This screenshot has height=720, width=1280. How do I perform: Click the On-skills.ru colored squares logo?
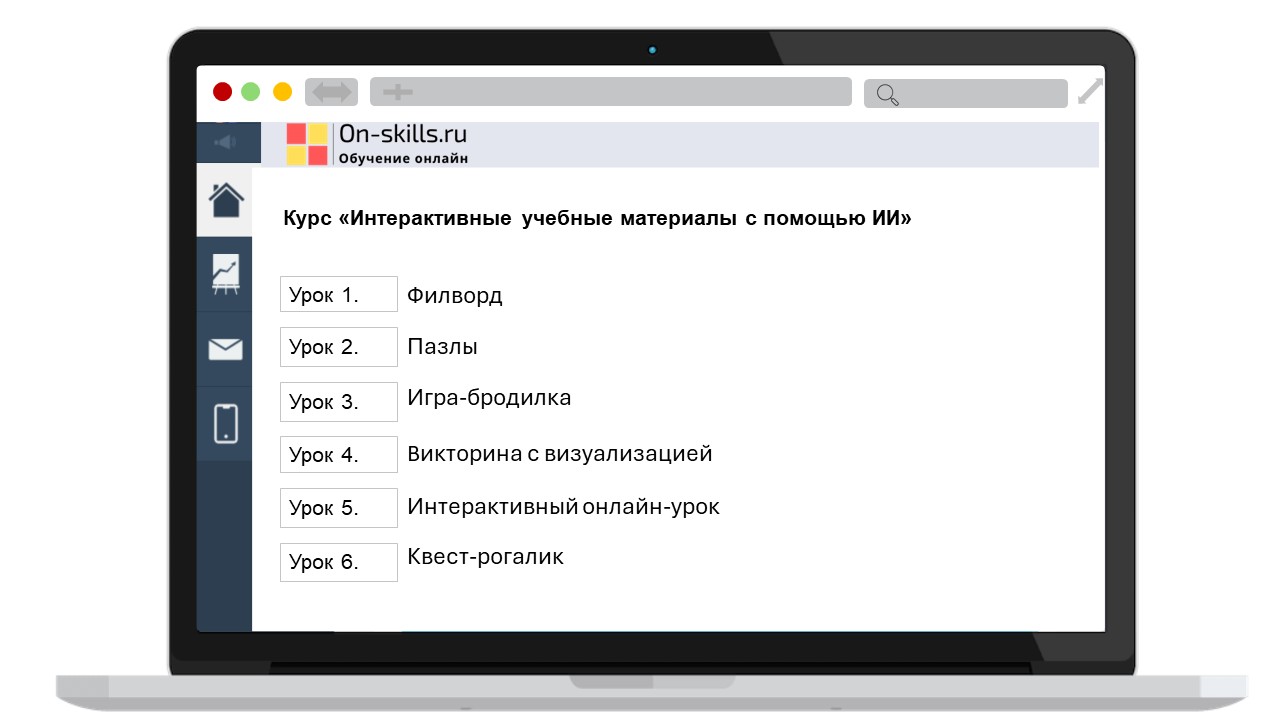click(307, 144)
